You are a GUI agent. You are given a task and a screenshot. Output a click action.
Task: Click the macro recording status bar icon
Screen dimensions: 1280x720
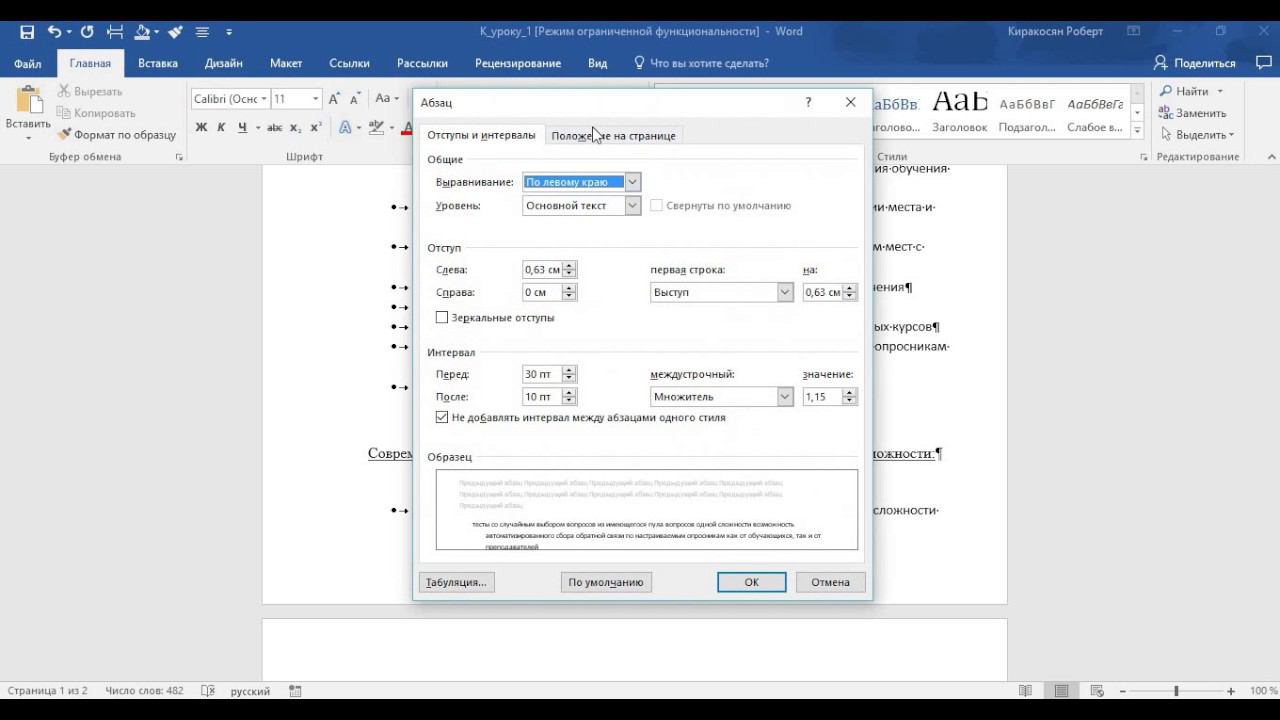295,691
